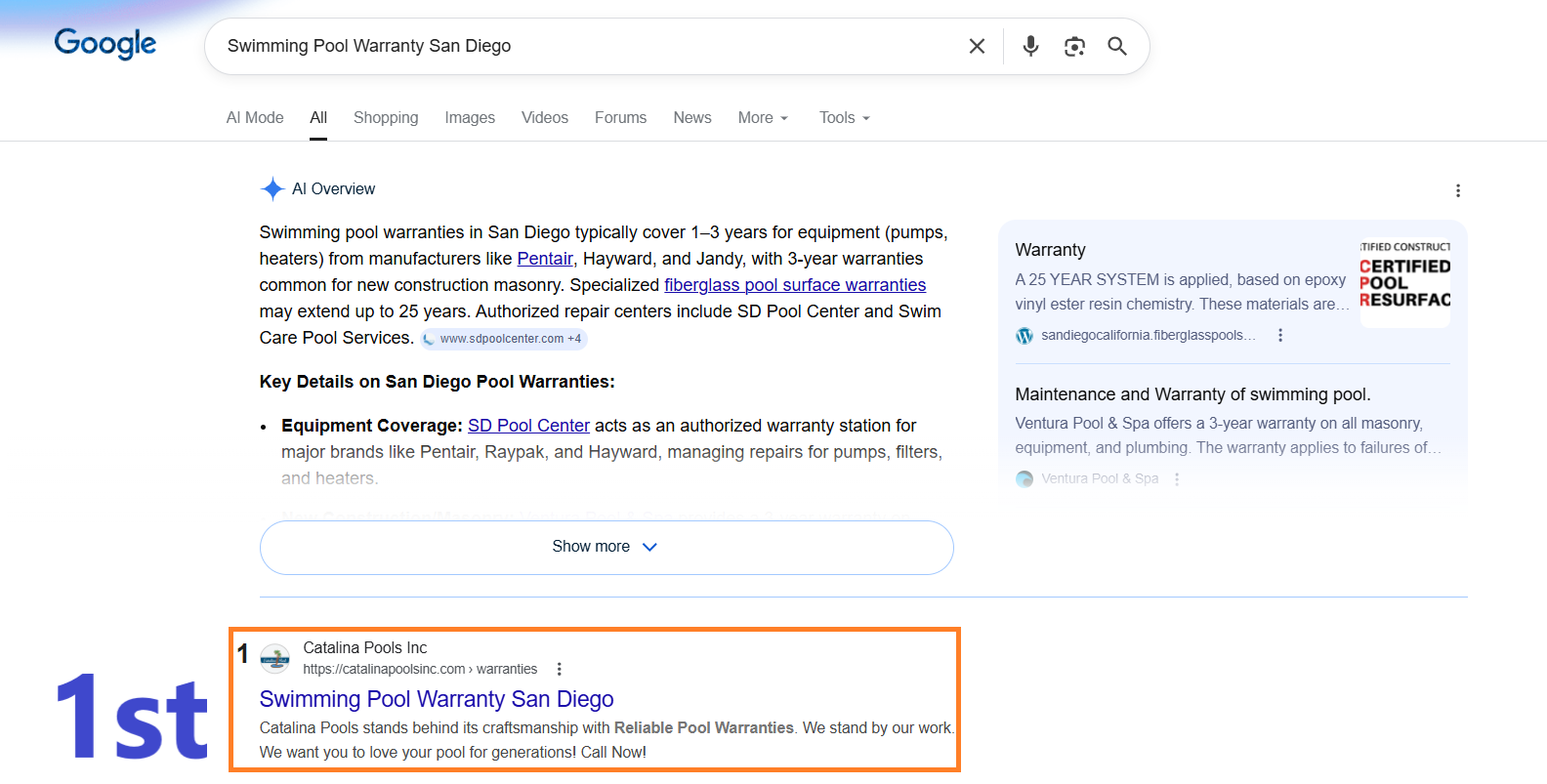Viewport: 1547px width, 784px height.
Task: Expand the More search filters dropdown
Action: (x=763, y=117)
